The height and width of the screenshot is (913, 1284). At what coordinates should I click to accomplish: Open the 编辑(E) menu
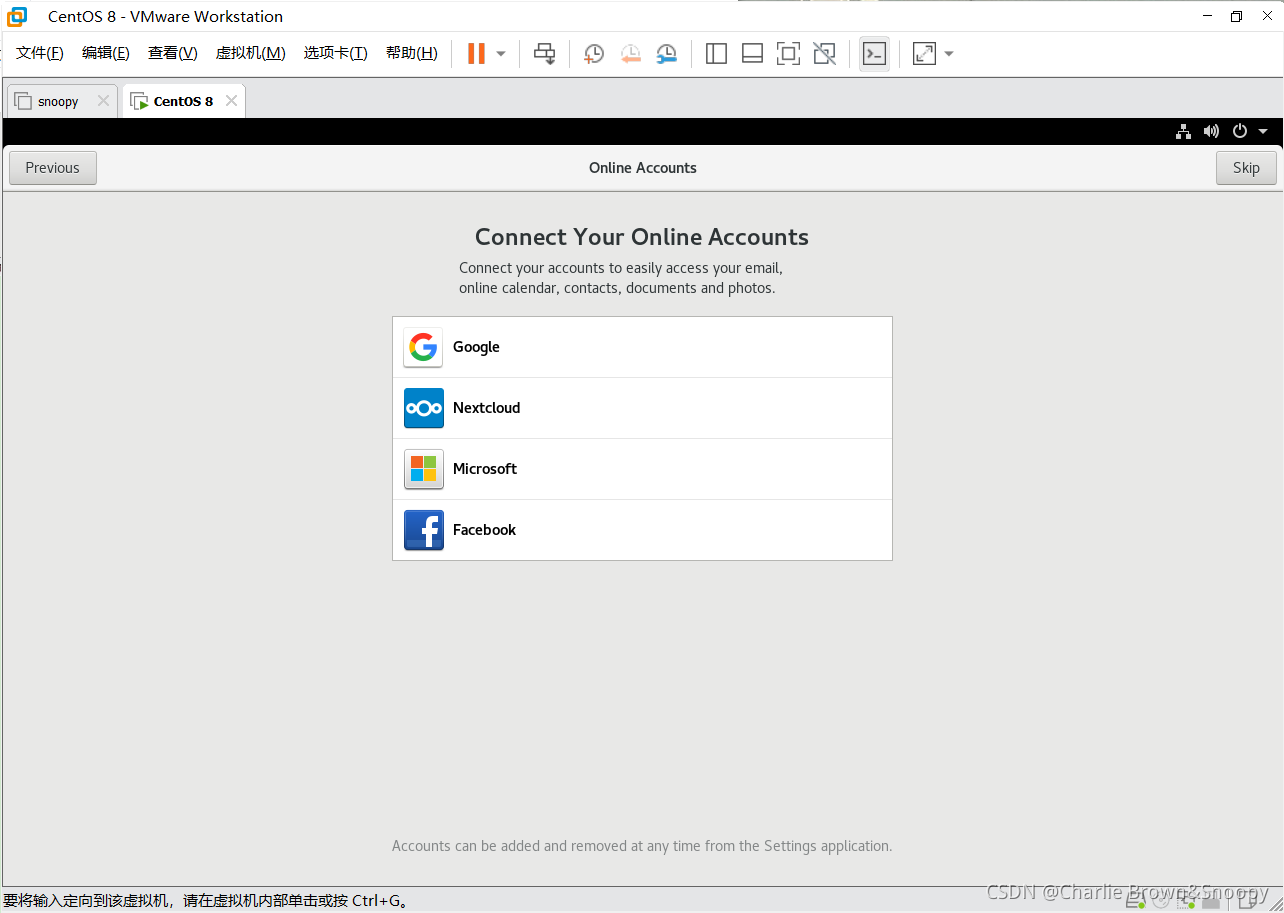[x=106, y=53]
